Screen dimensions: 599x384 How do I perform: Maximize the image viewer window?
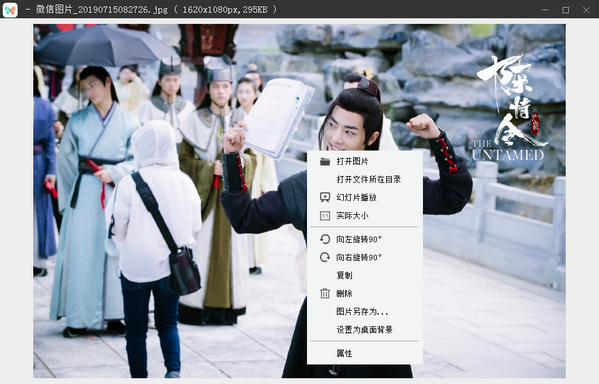[566, 10]
